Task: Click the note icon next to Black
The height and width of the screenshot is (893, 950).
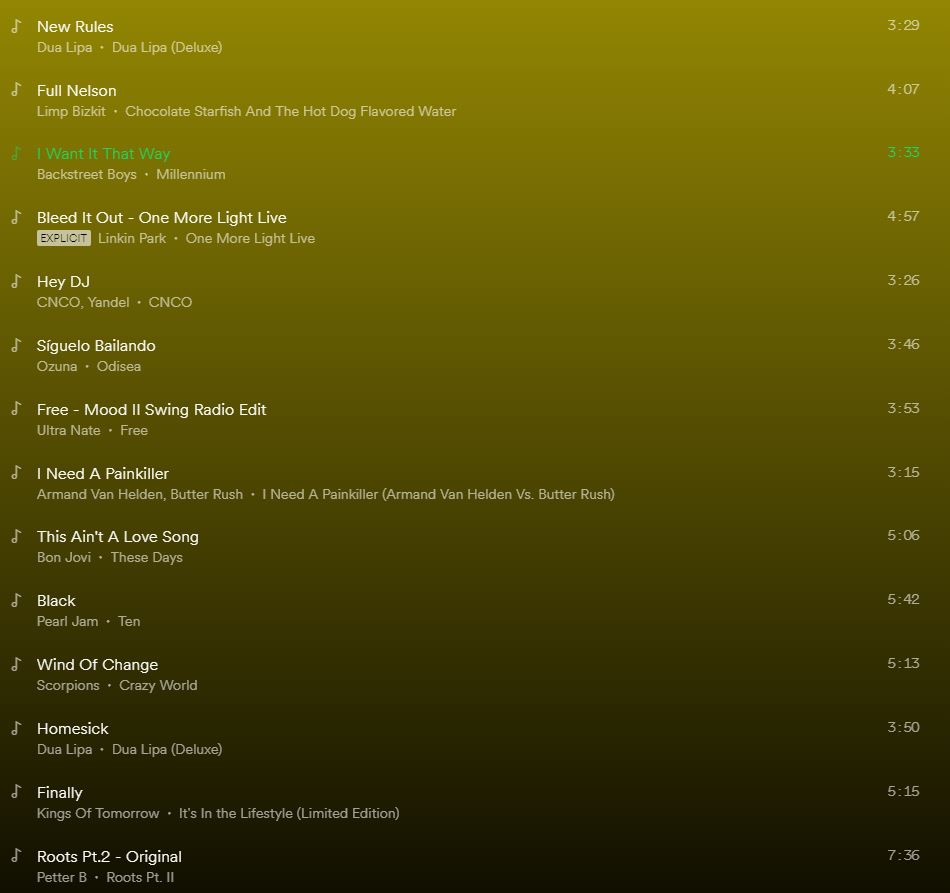Action: click(16, 600)
